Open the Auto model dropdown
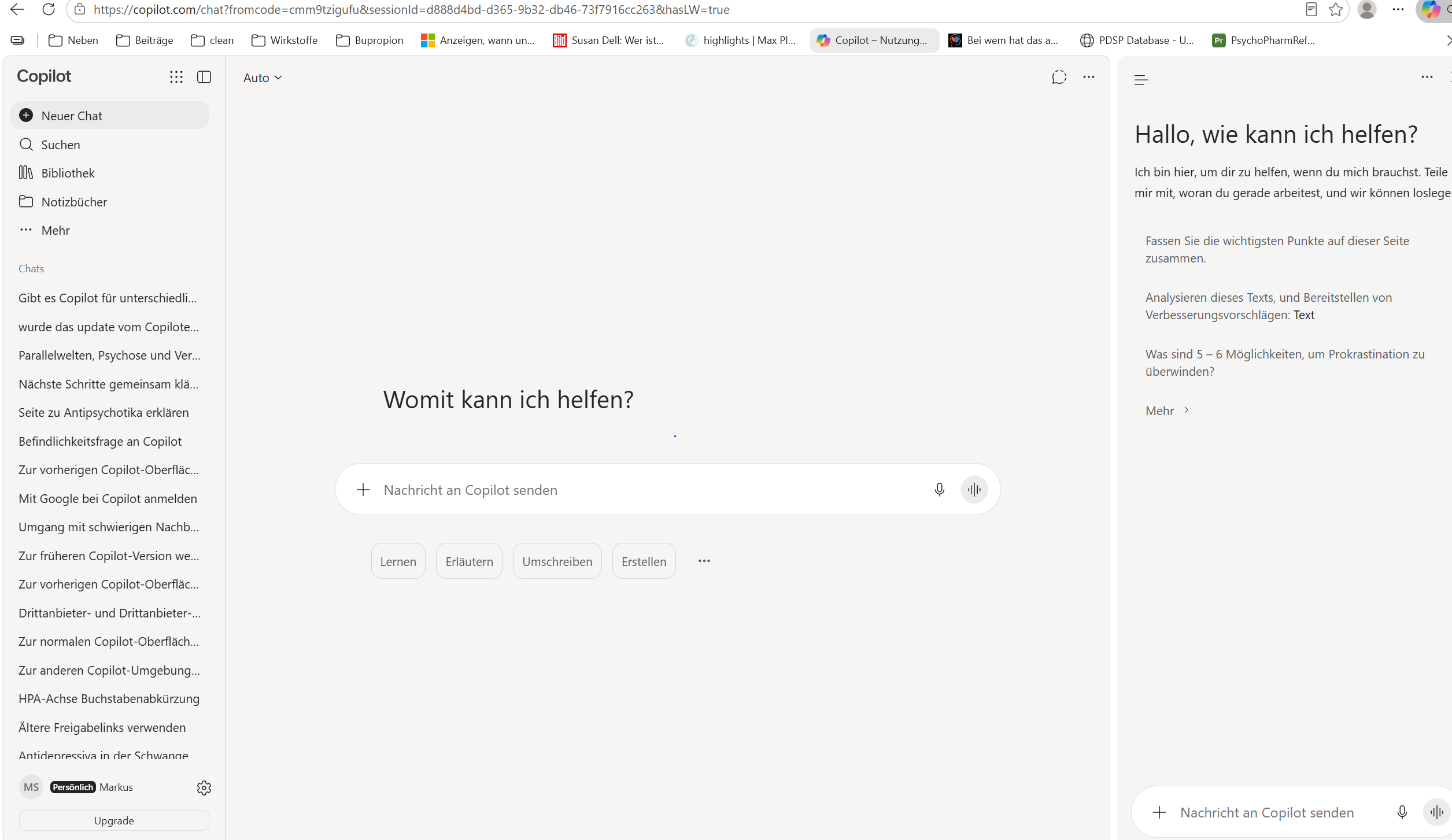This screenshot has width=1452, height=840. (x=263, y=77)
